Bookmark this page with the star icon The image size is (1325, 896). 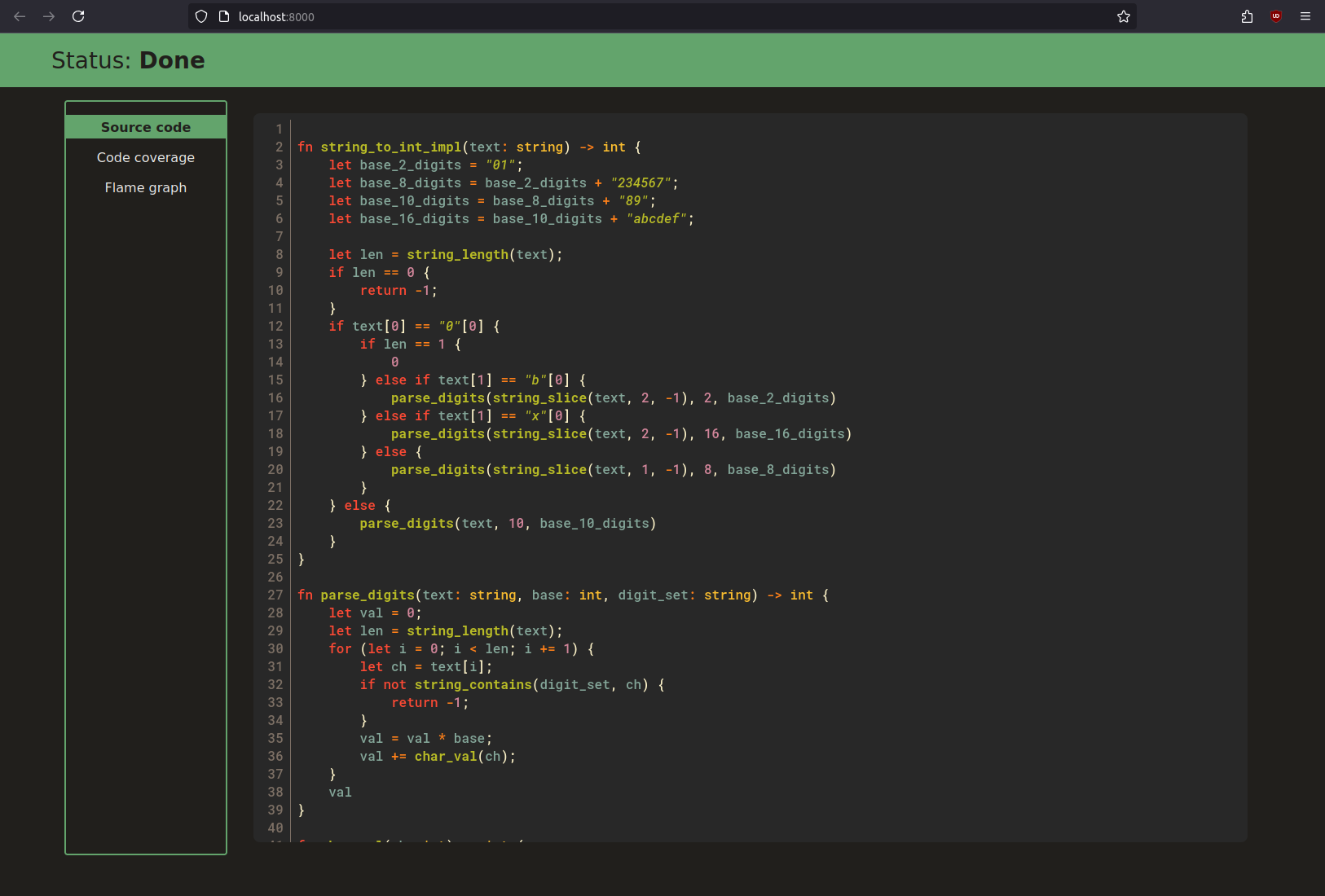(1124, 16)
